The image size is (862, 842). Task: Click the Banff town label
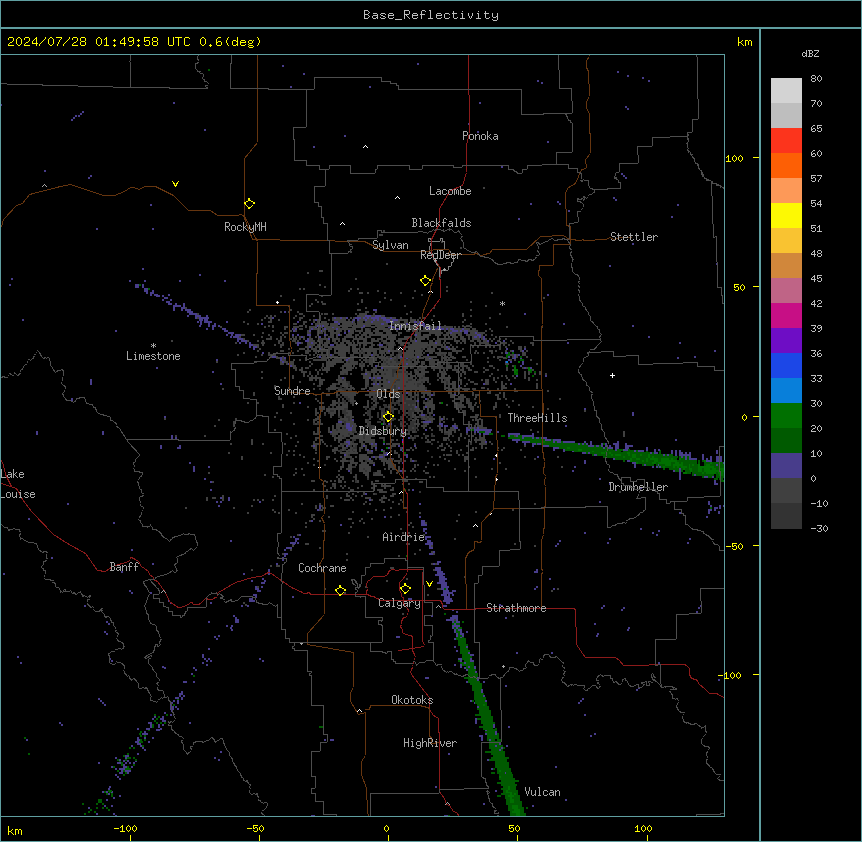coord(124,567)
